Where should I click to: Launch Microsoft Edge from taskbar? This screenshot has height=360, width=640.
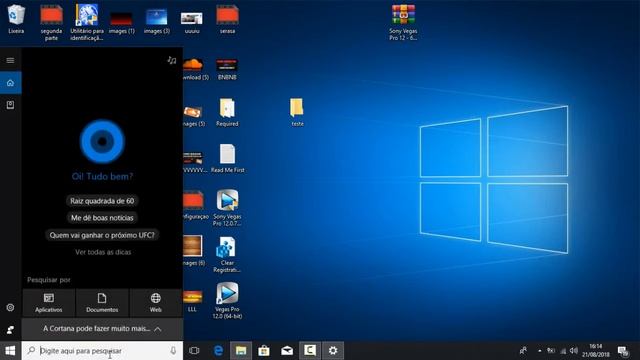pos(218,351)
